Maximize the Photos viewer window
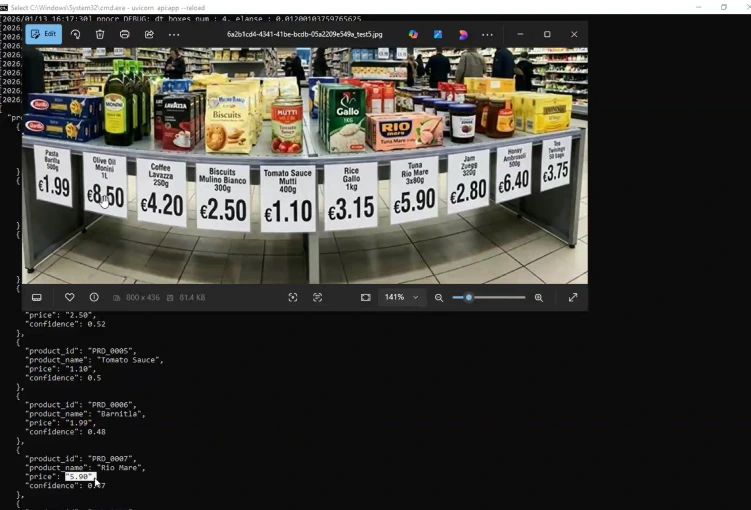 click(x=547, y=34)
